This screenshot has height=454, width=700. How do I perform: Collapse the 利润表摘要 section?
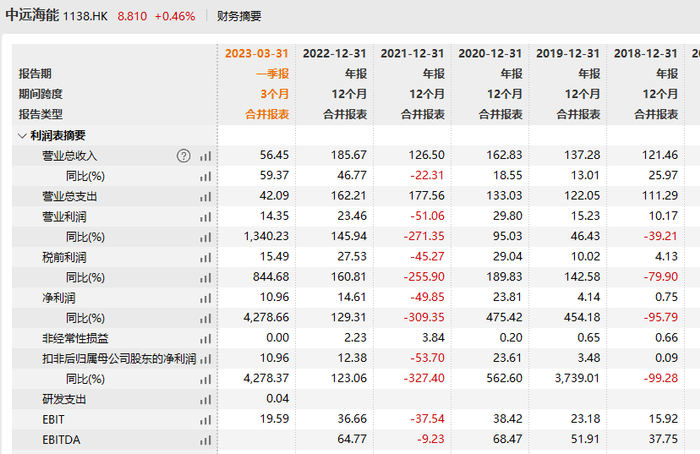(22, 136)
